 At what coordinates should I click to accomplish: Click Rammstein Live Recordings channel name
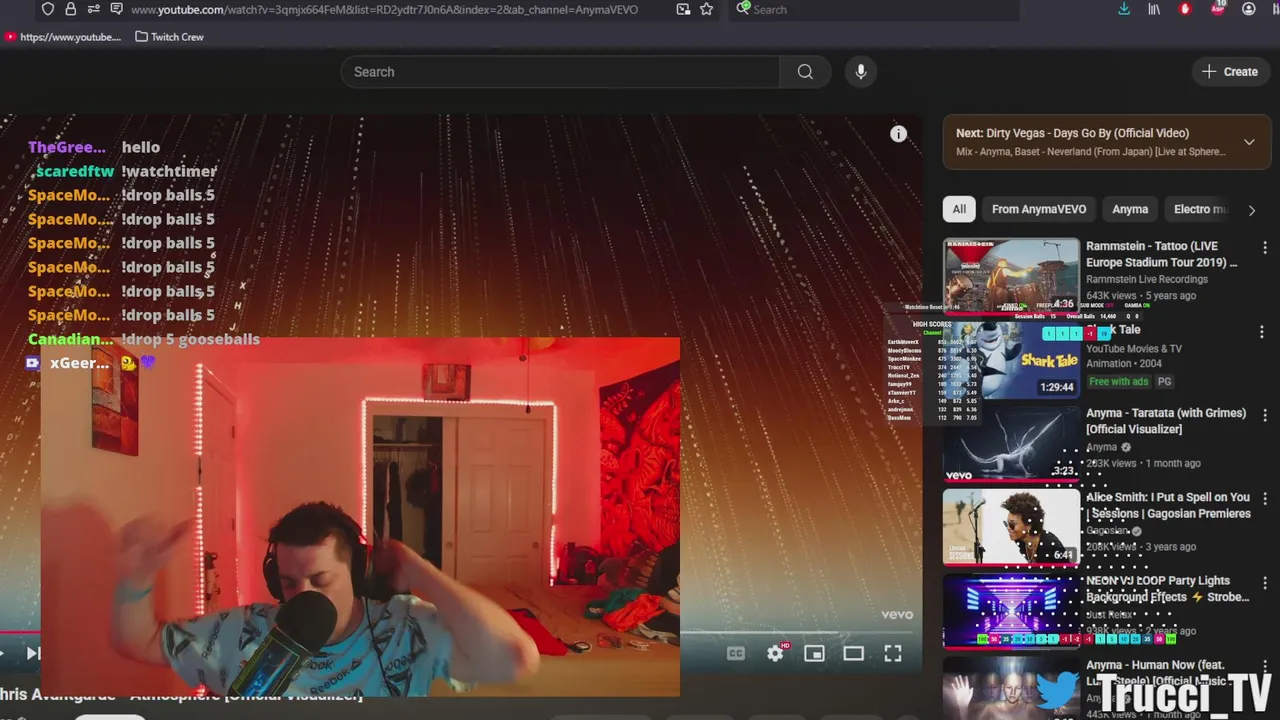point(1147,279)
